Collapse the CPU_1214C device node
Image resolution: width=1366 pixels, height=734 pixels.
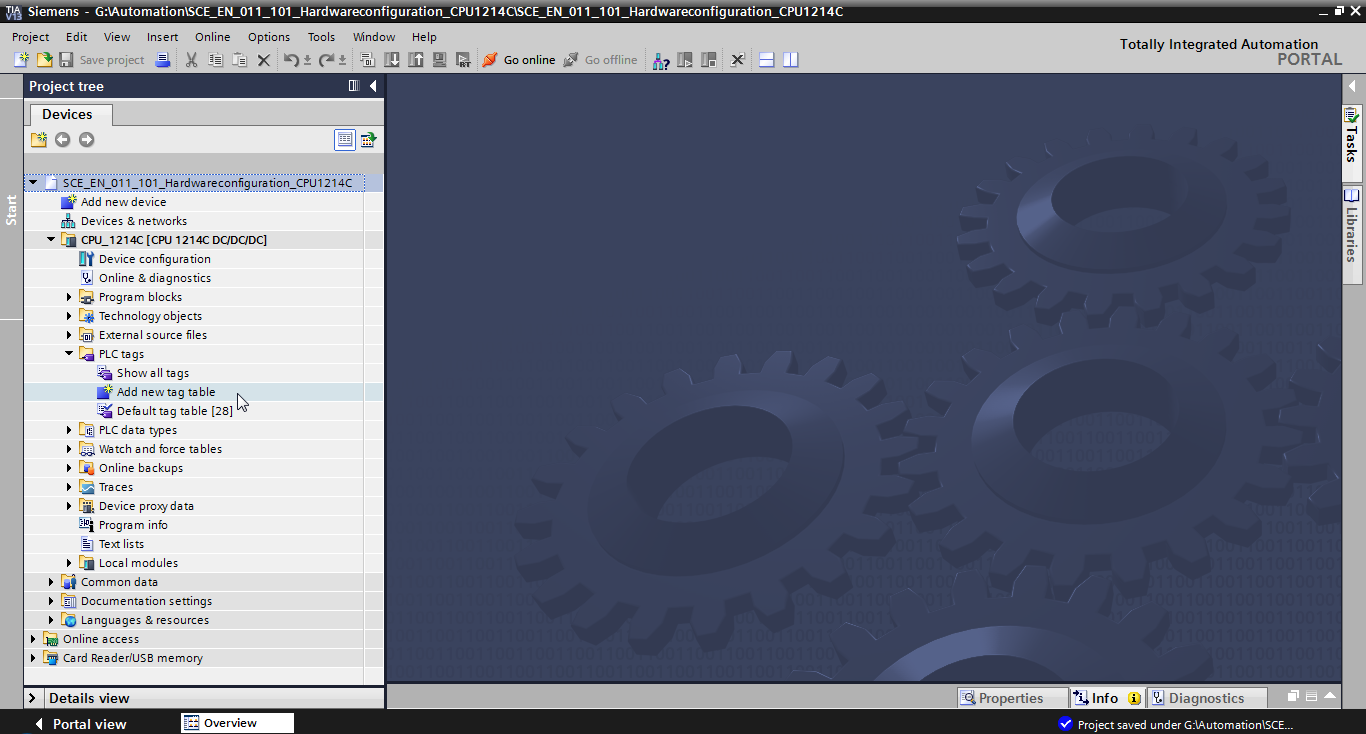point(51,240)
